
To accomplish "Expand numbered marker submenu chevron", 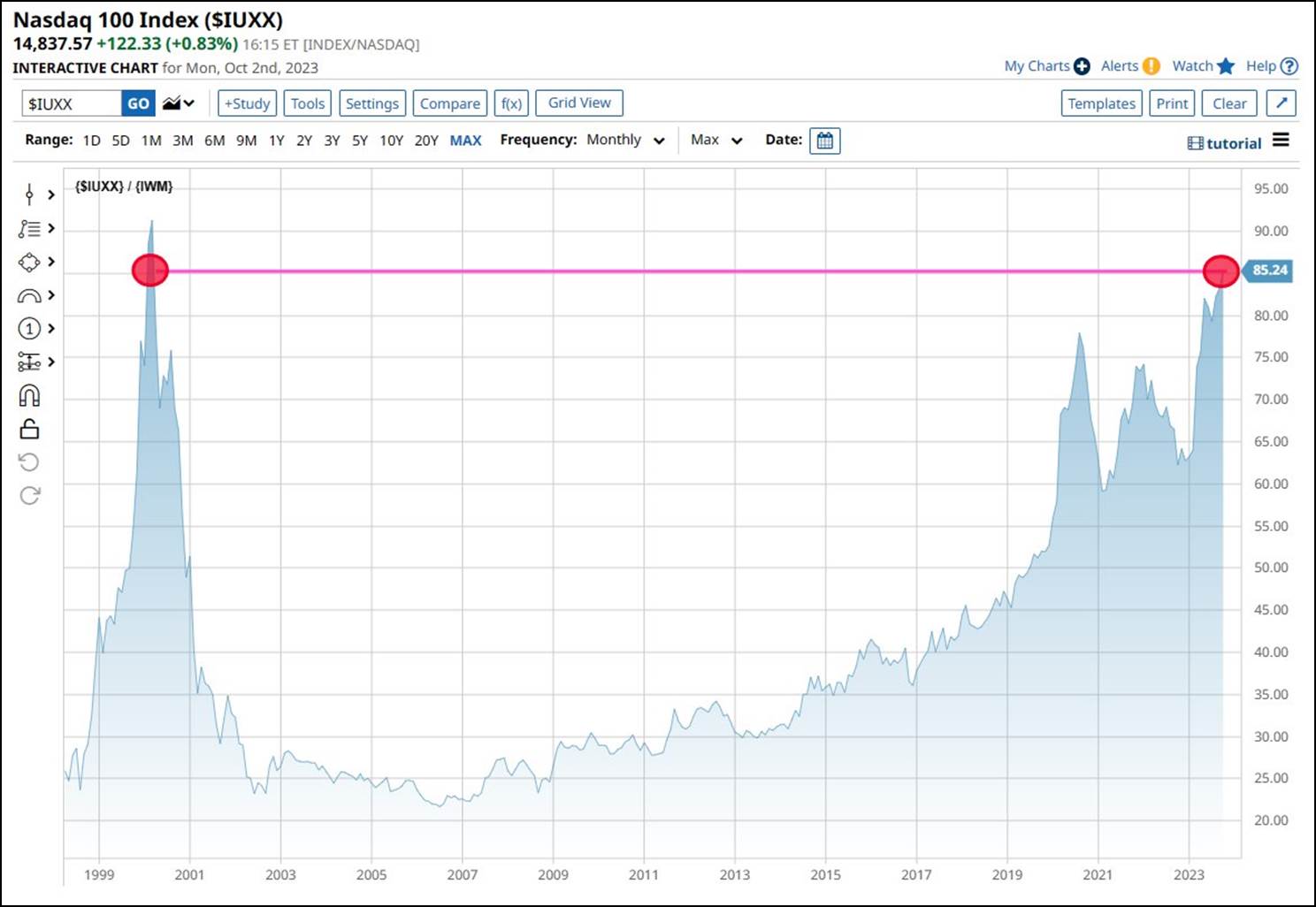I will coord(51,329).
